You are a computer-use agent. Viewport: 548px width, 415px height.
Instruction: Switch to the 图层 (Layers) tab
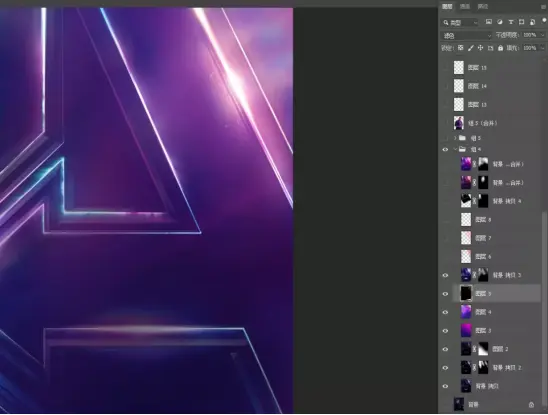point(447,7)
